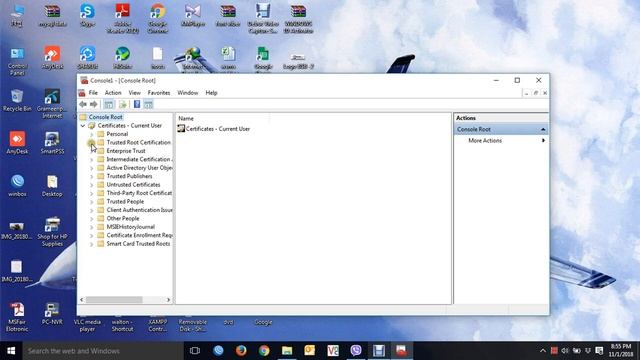Show hidden system tray icons
Screen dimensions: 640x360
click(542, 351)
